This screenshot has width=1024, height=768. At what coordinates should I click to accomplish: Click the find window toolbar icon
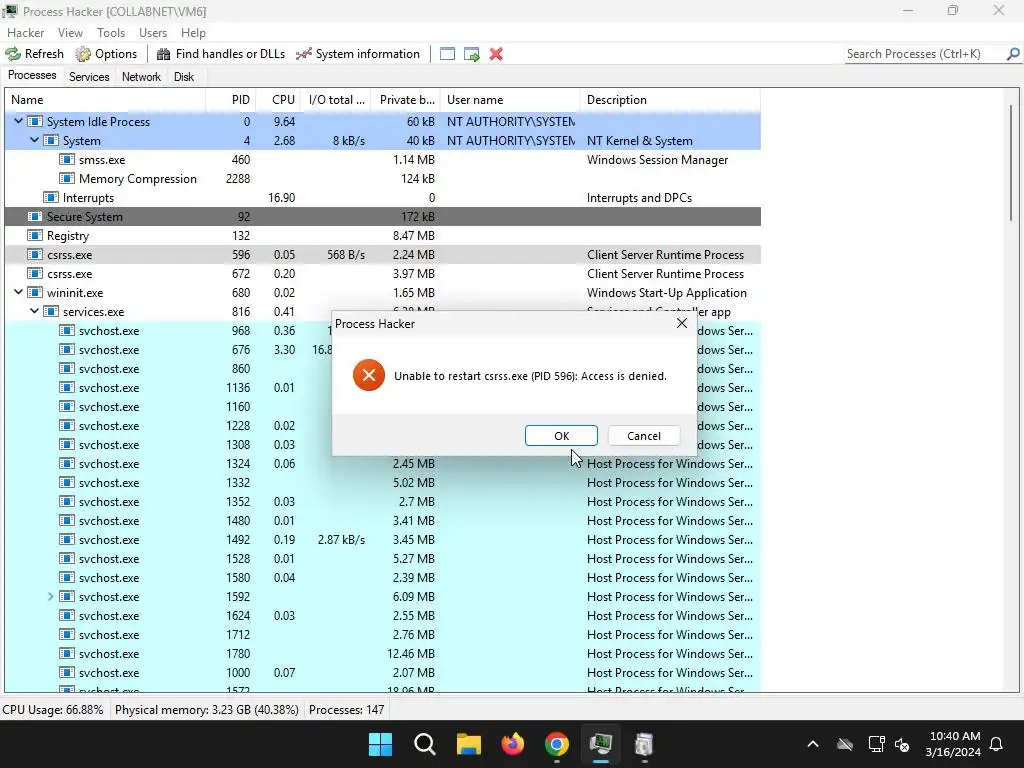pyautogui.click(x=447, y=54)
